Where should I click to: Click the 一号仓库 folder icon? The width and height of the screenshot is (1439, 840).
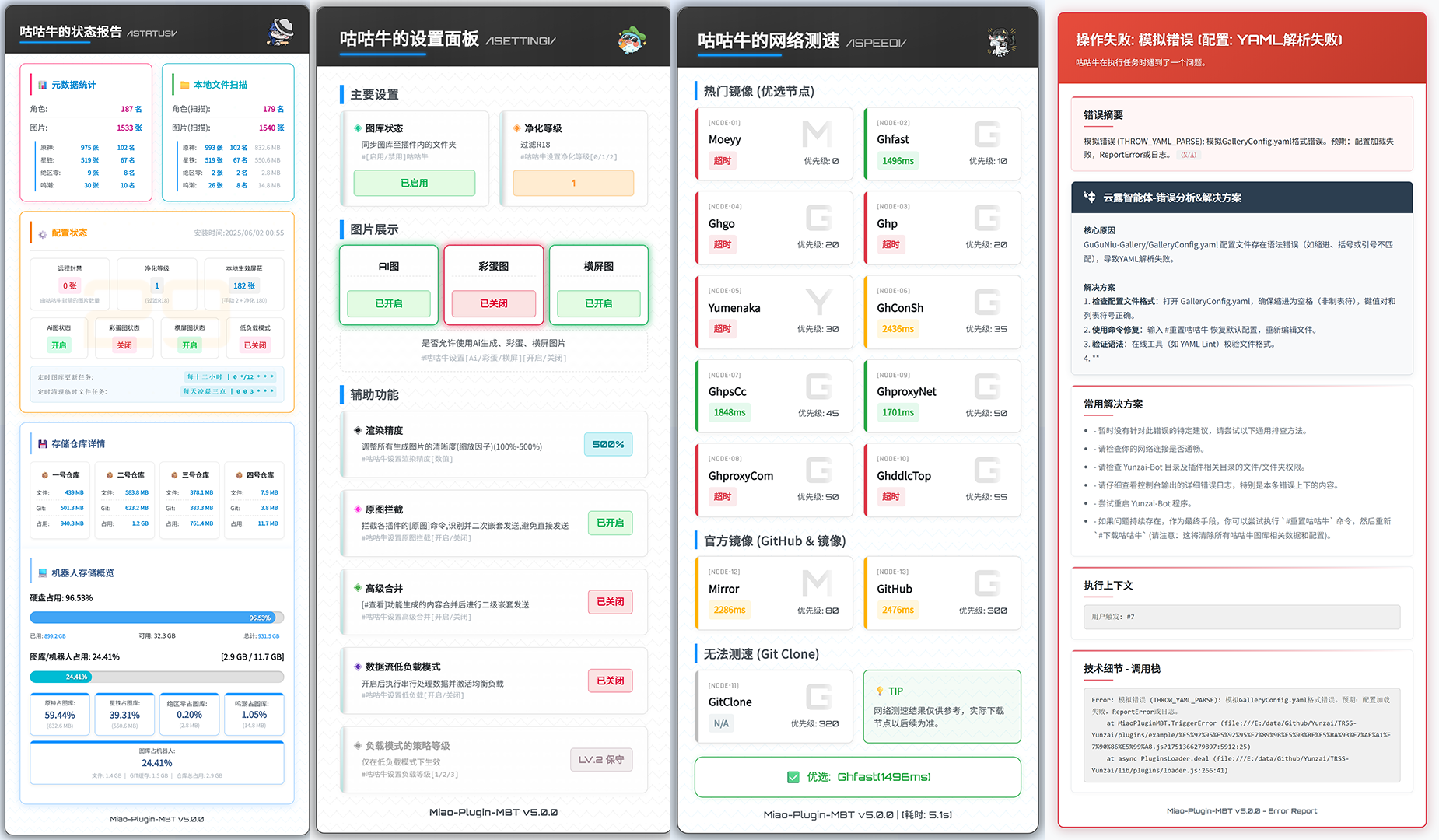coord(44,474)
